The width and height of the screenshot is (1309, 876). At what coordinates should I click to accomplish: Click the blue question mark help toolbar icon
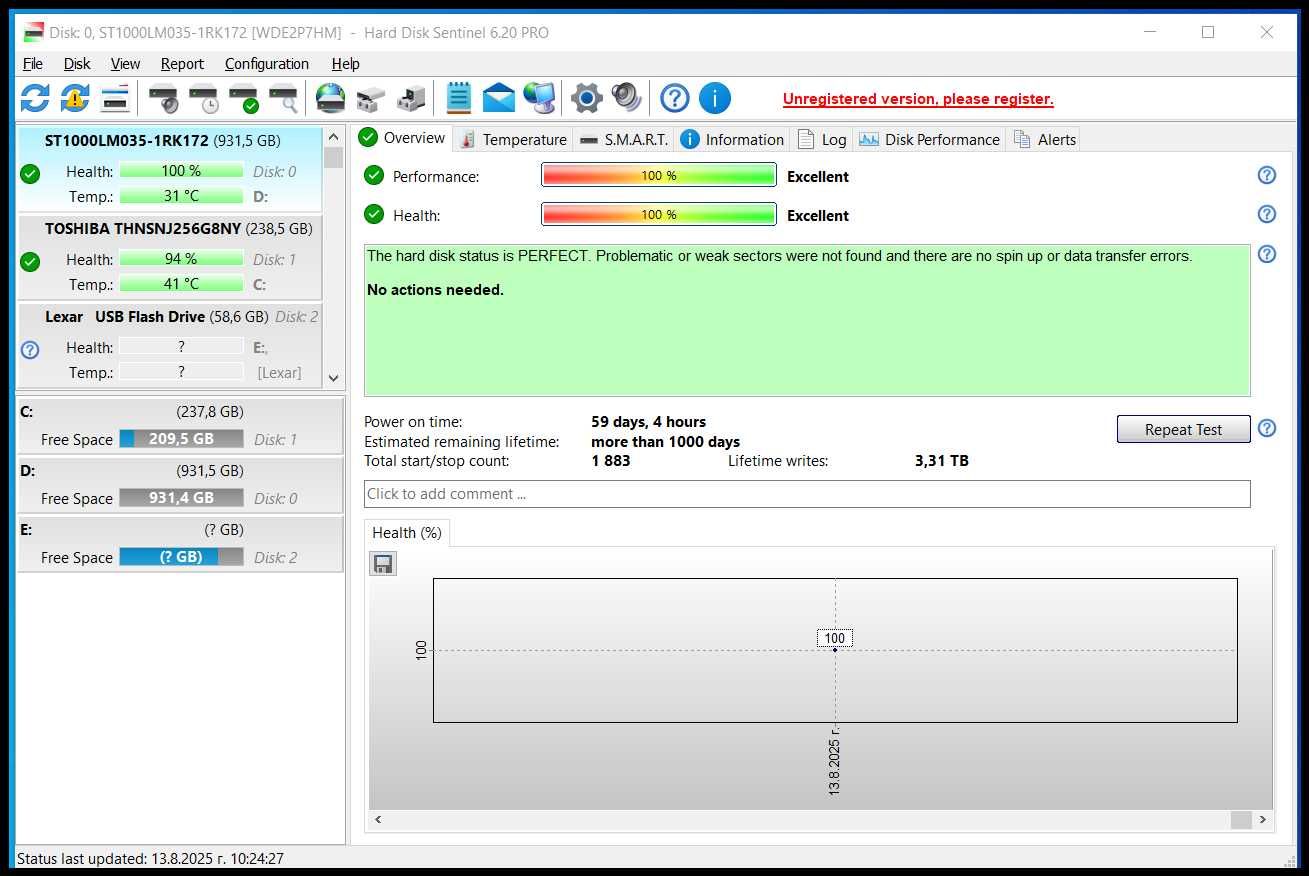[x=675, y=98]
